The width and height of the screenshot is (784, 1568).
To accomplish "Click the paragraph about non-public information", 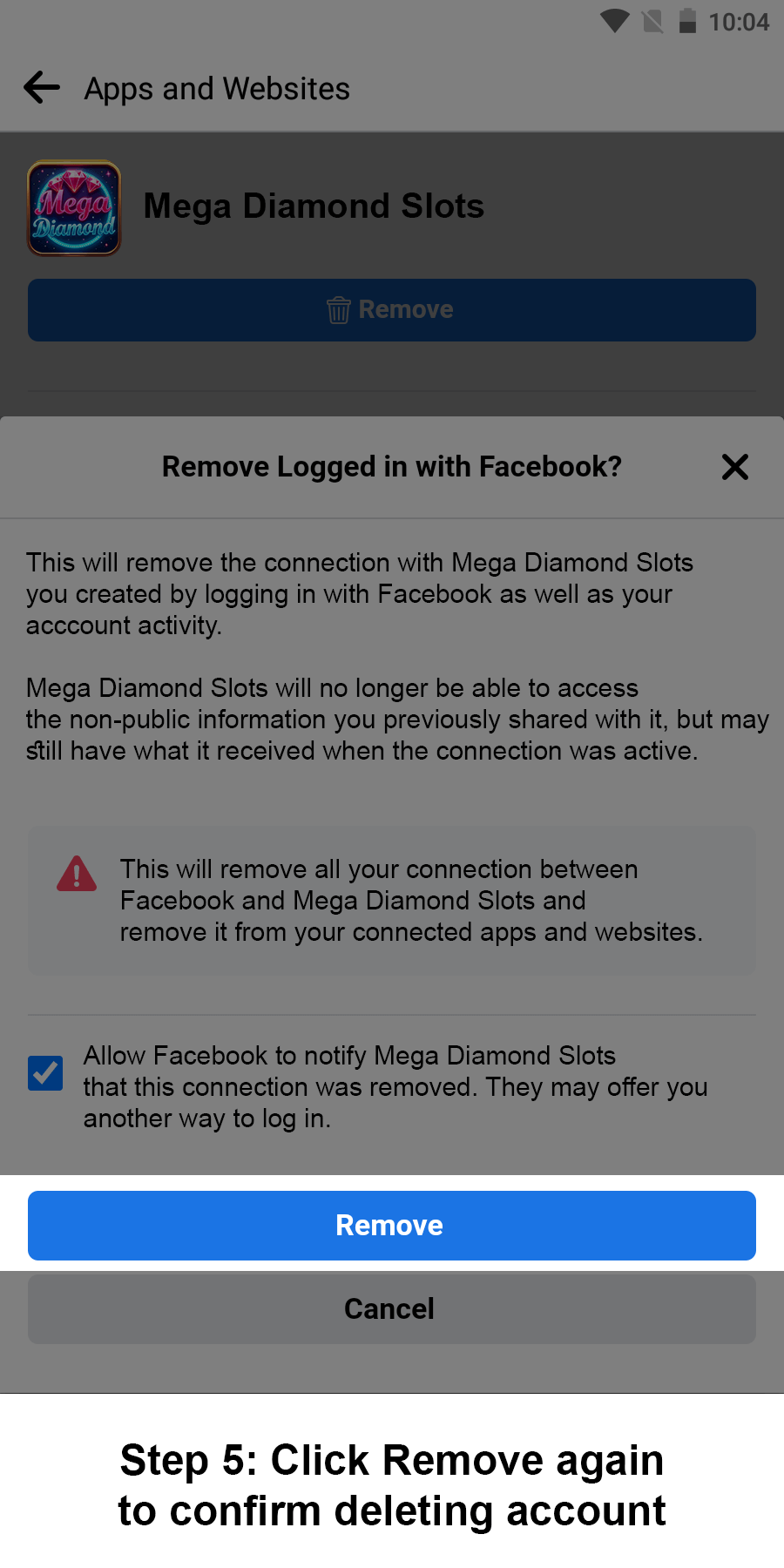I will click(x=396, y=720).
